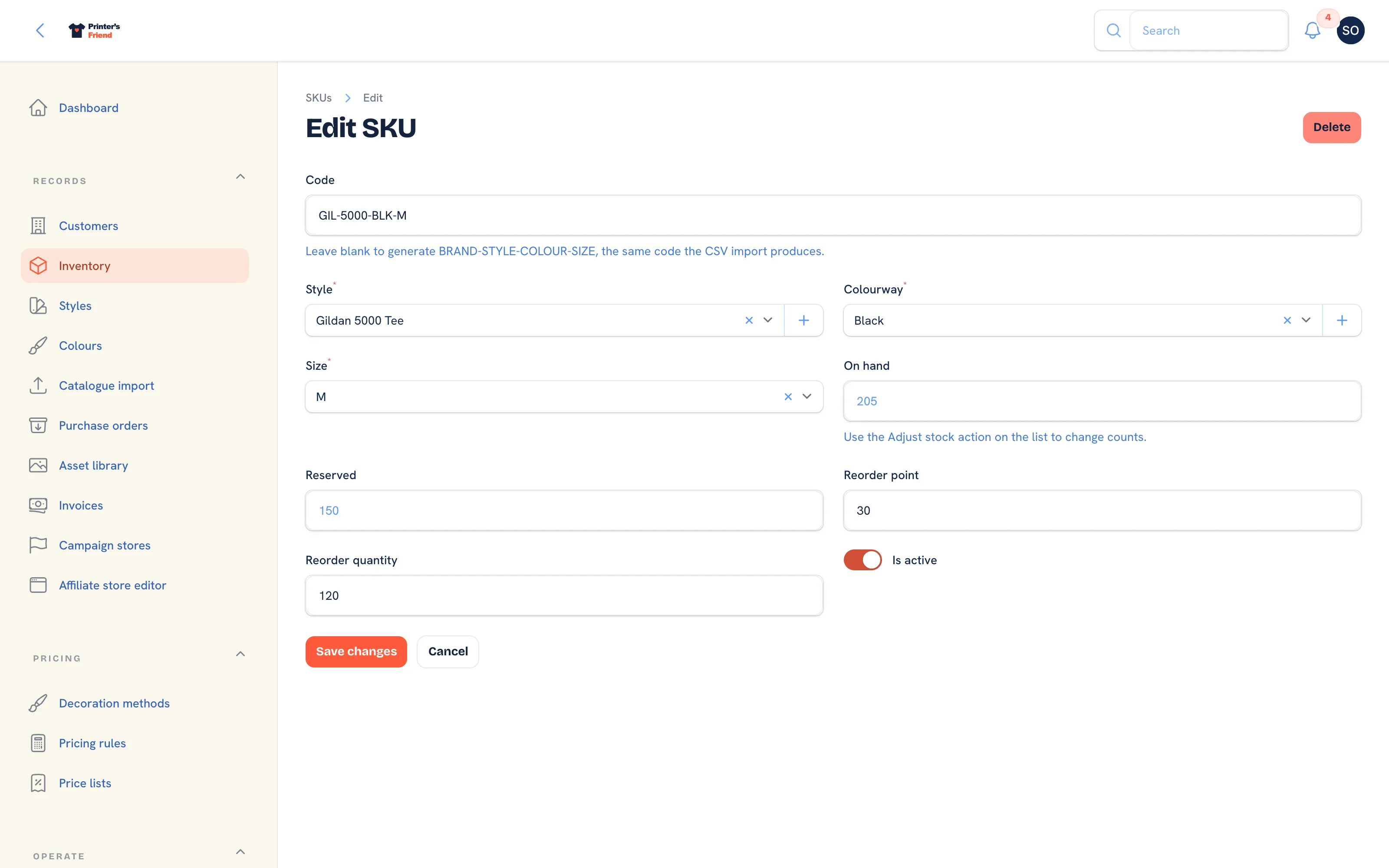Click the Inventory box icon
Image resolution: width=1389 pixels, height=868 pixels.
(x=38, y=266)
